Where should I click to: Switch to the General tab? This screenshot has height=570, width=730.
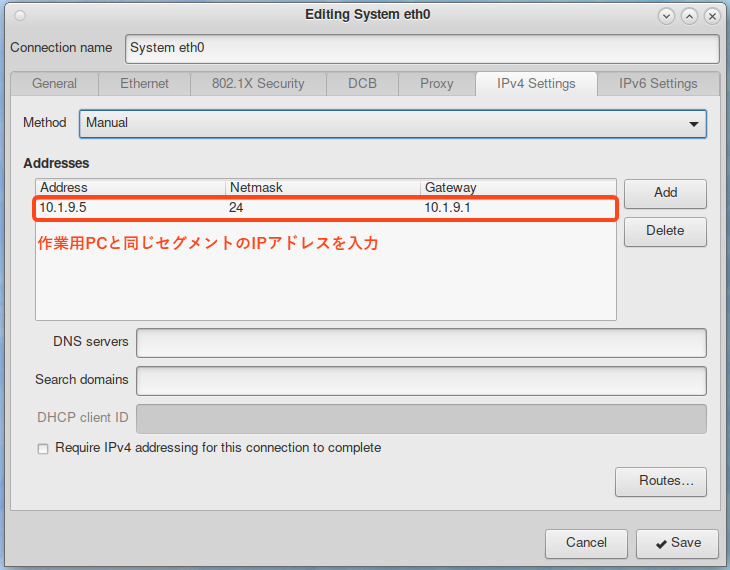click(x=55, y=84)
